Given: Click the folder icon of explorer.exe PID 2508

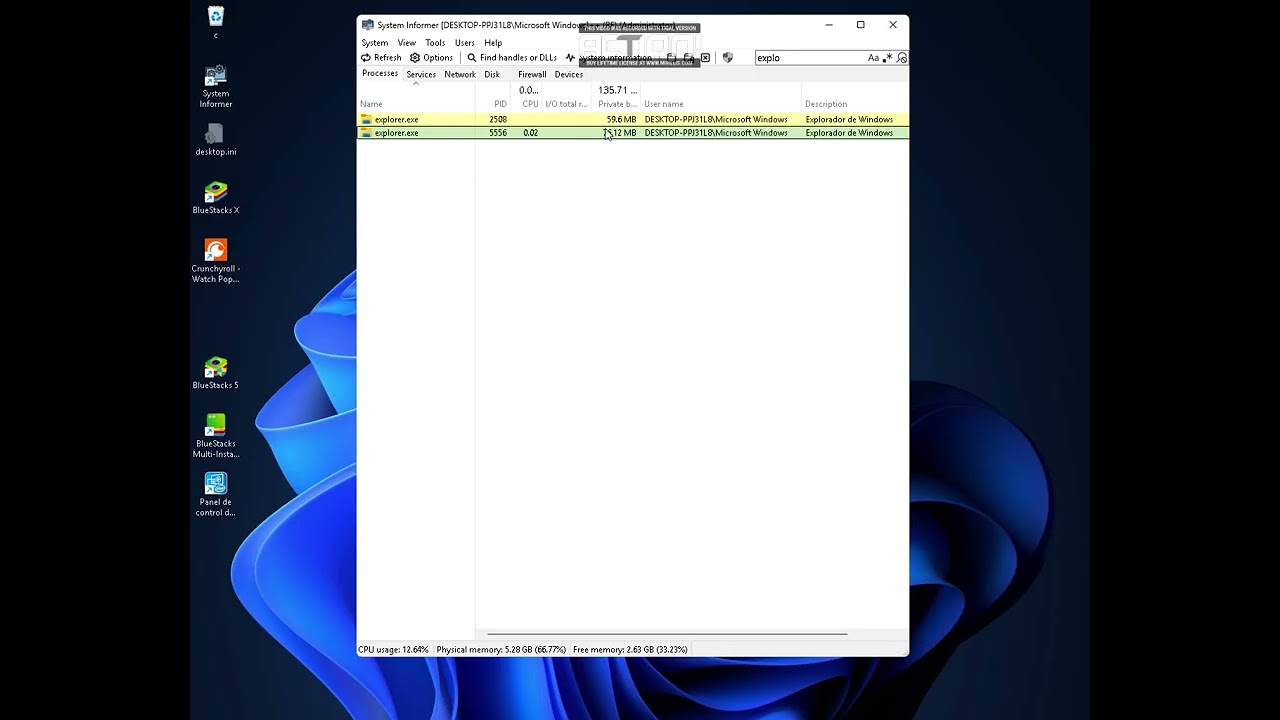Looking at the screenshot, I should pos(366,119).
